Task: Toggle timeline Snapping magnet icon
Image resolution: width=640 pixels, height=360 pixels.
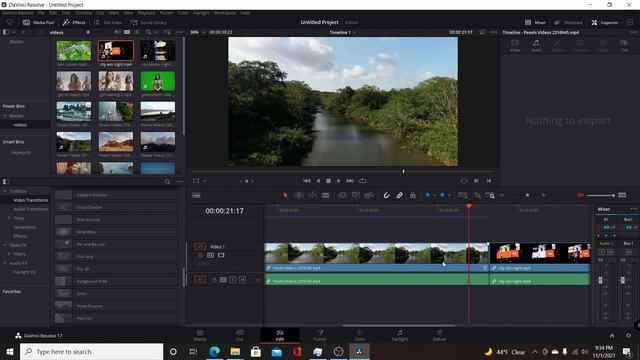Action: click(386, 196)
